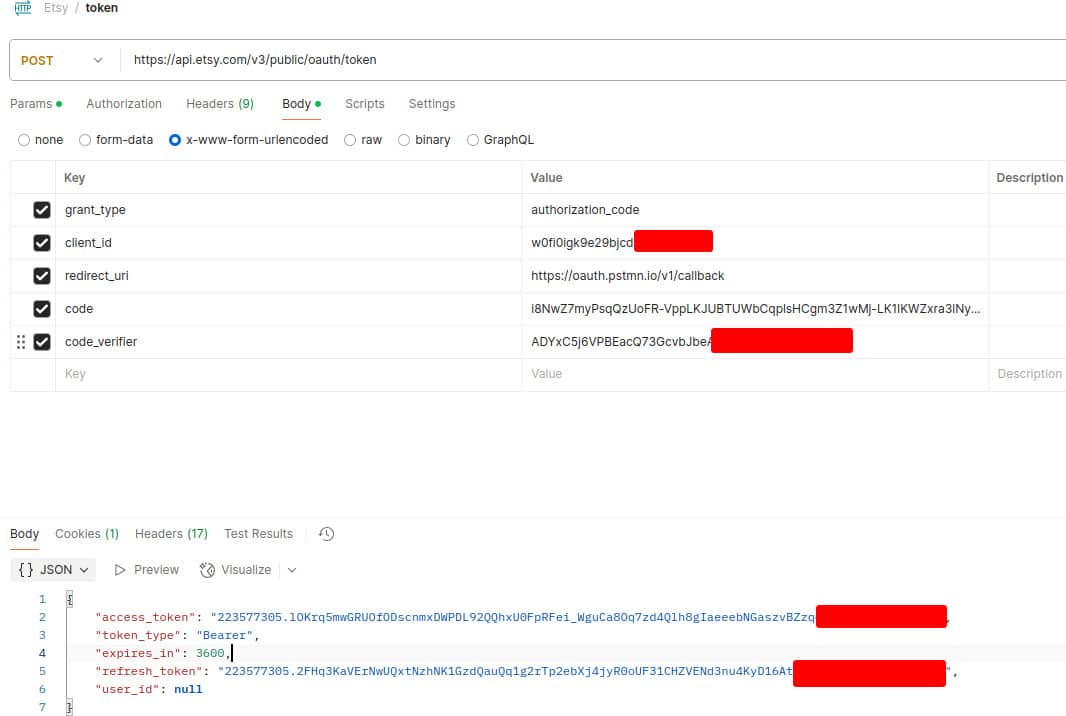Click the HTTP request icon beside Etsy

[x=23, y=8]
